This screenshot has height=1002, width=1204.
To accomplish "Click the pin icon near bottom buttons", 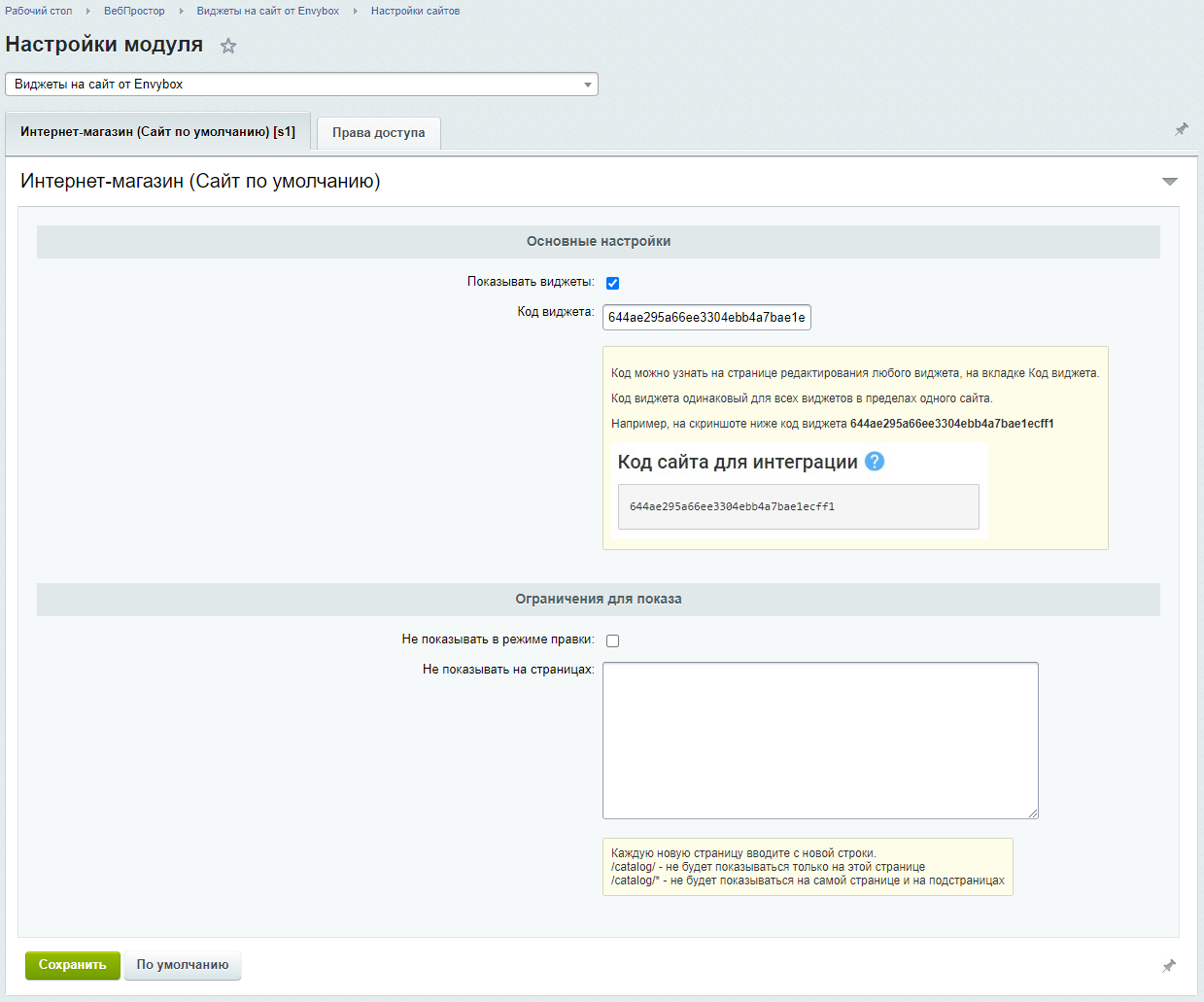I will tap(1168, 965).
